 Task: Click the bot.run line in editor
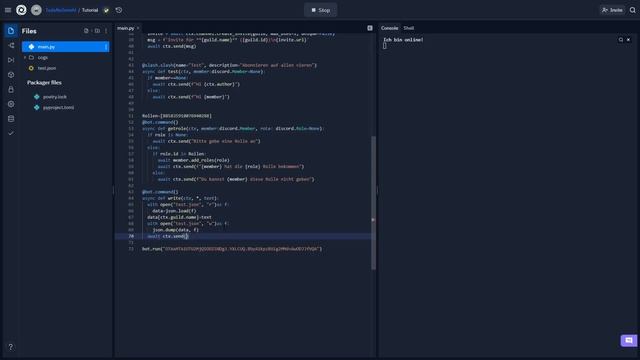click(232, 249)
